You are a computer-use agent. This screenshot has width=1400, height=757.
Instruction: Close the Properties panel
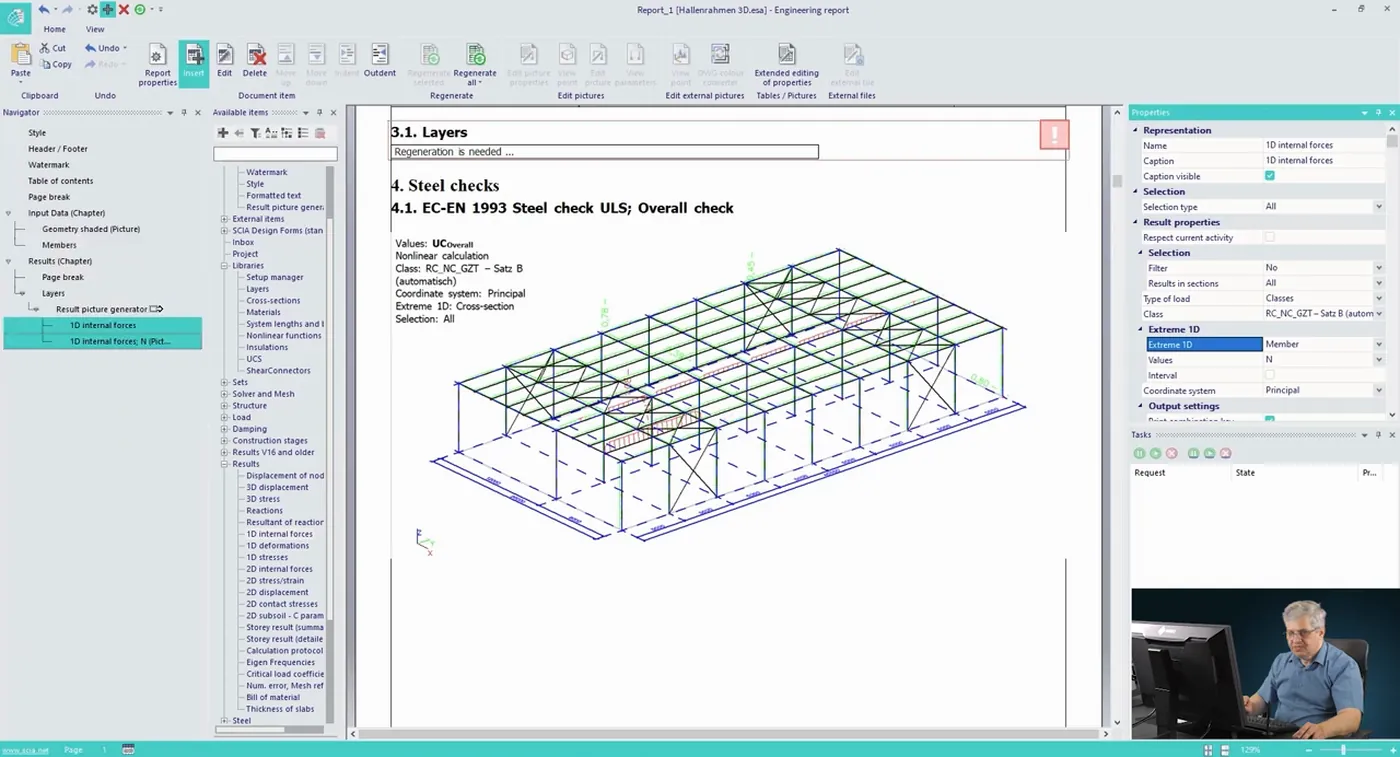point(1393,113)
